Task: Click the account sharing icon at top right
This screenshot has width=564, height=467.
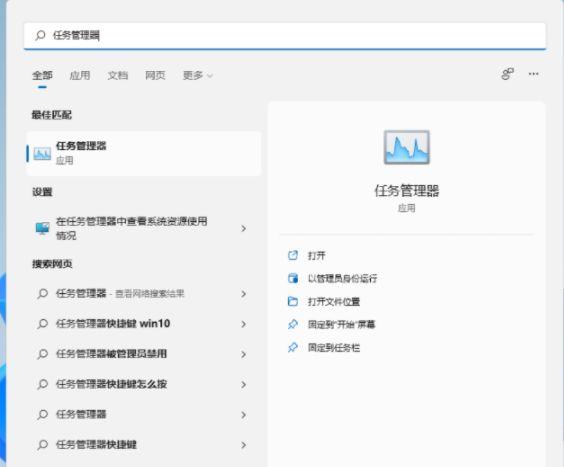Action: pos(508,74)
